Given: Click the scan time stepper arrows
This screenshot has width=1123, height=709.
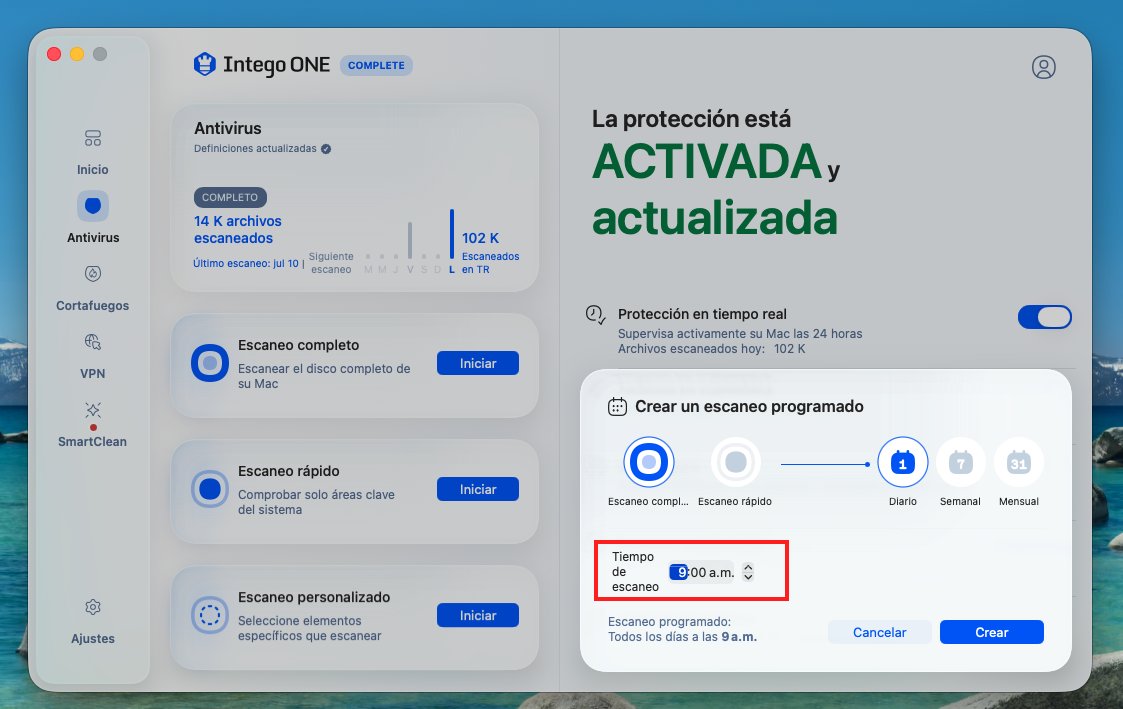Looking at the screenshot, I should click(748, 571).
